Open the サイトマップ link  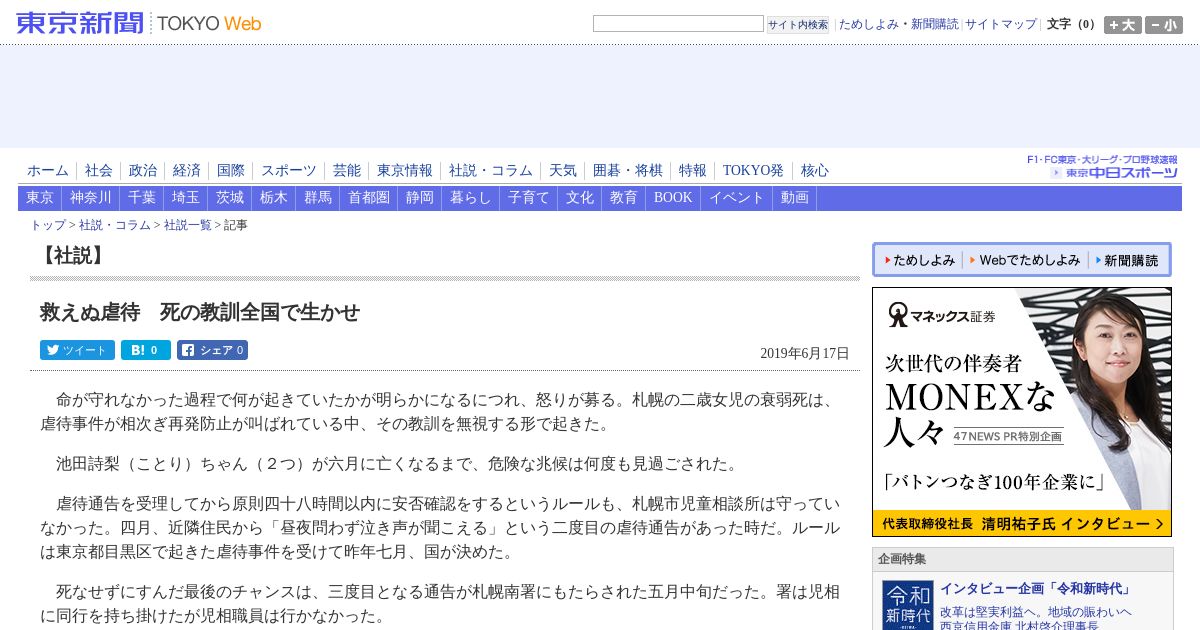pyautogui.click(x=1001, y=24)
